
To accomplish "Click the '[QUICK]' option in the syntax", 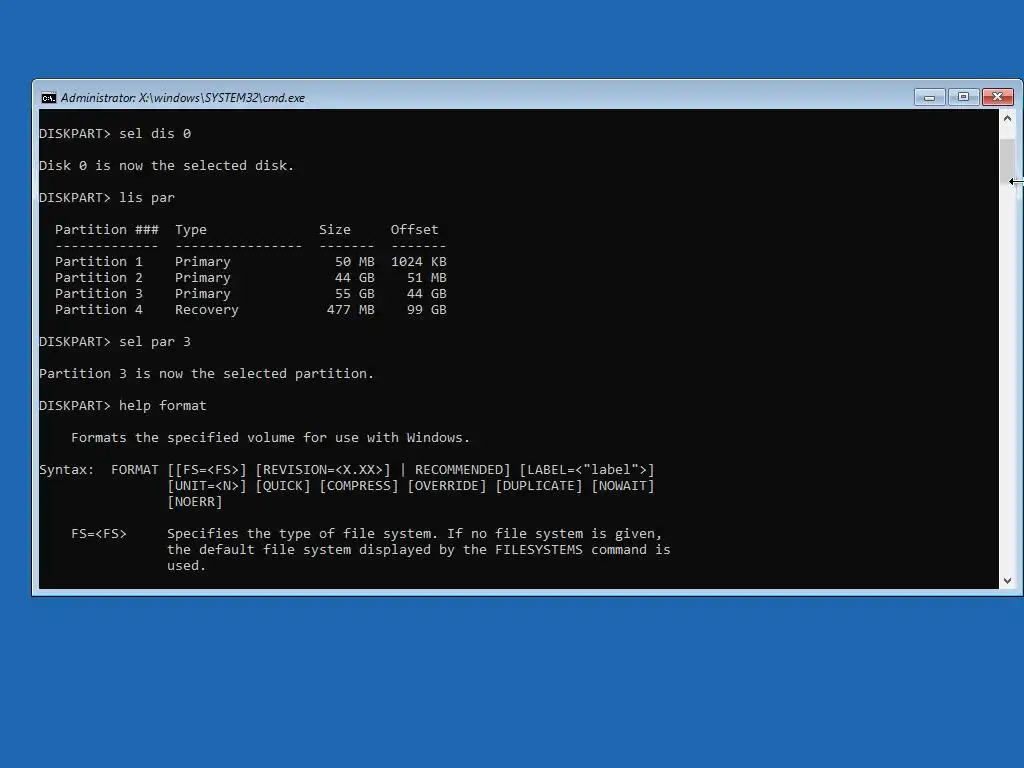I will [x=283, y=486].
